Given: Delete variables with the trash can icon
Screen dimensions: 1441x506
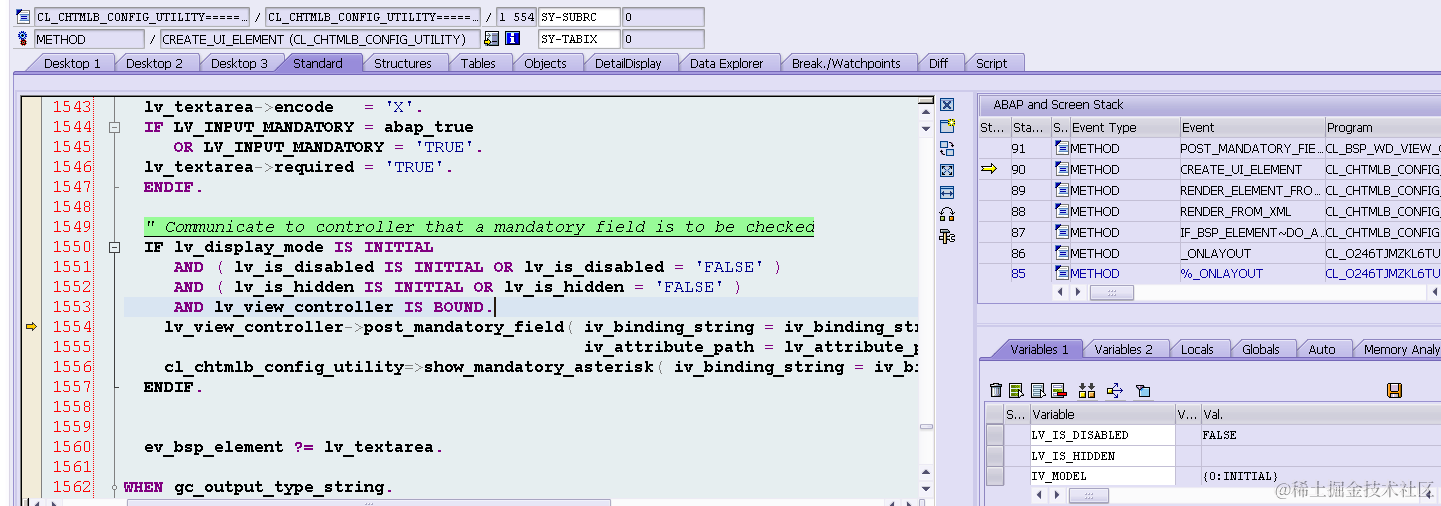Looking at the screenshot, I should 995,390.
